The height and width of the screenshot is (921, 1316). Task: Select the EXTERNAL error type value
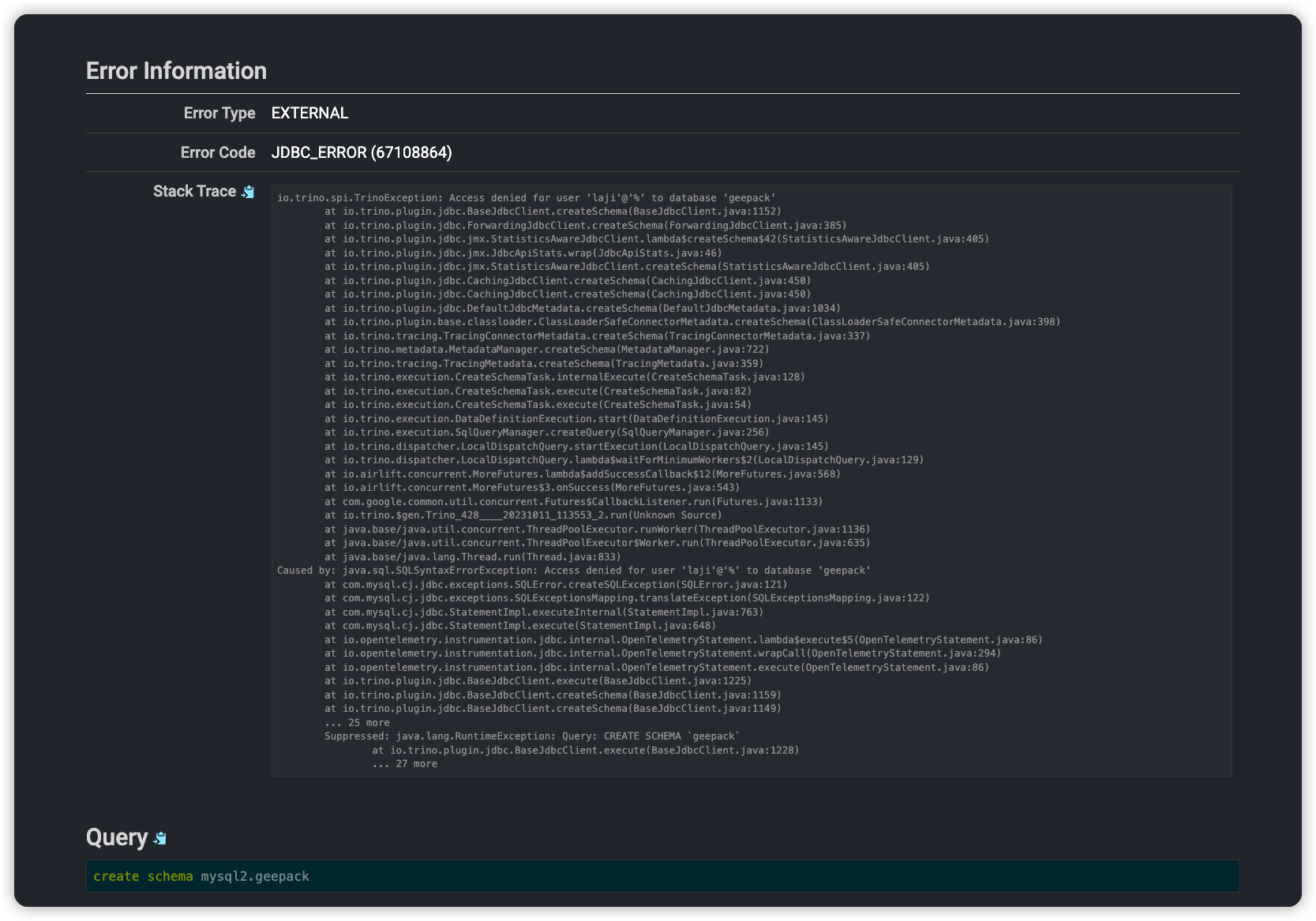pos(309,113)
